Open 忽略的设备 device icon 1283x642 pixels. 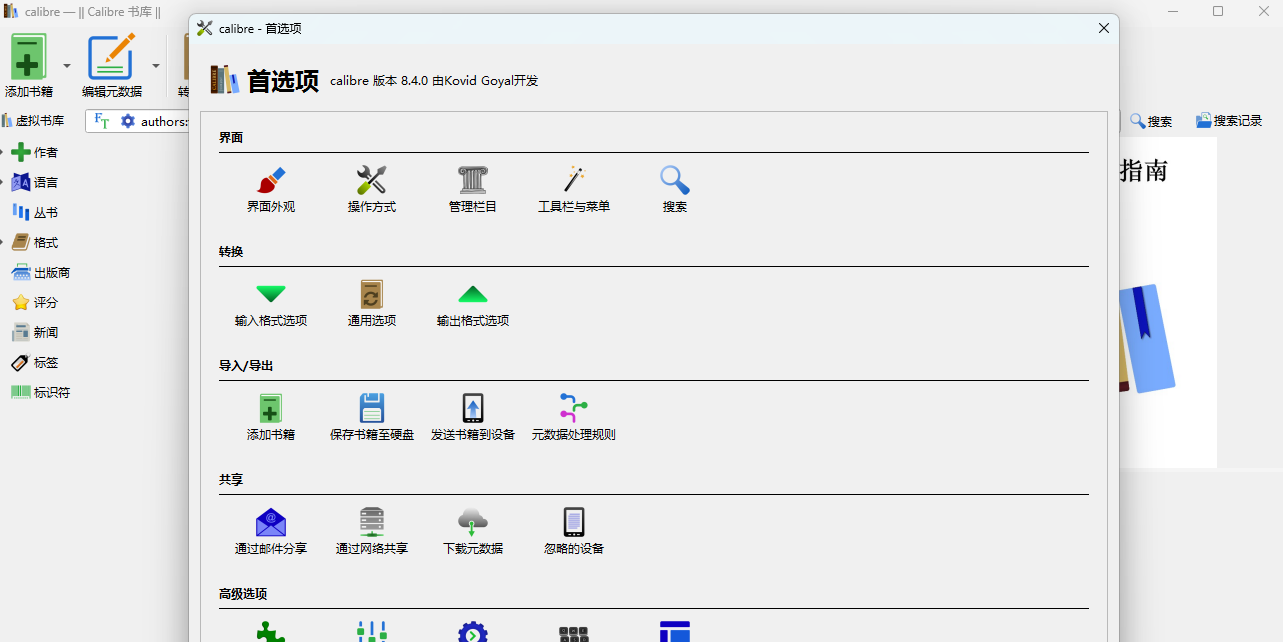pos(574,523)
